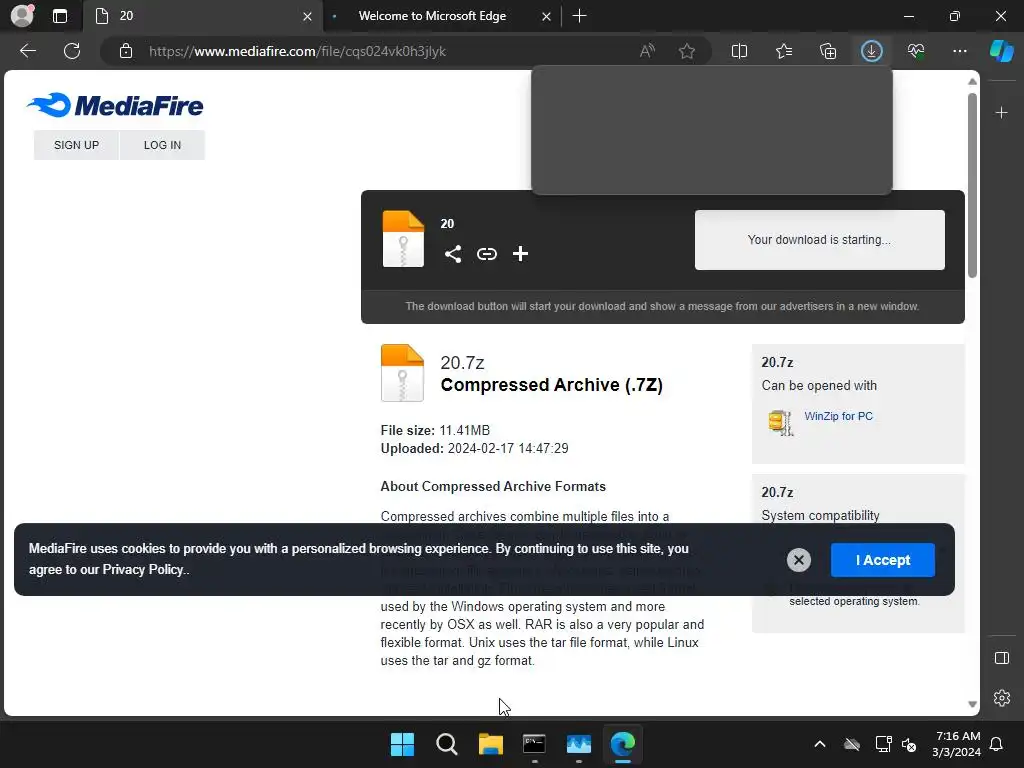Click the WinZip icon in sidebar

[x=780, y=423]
